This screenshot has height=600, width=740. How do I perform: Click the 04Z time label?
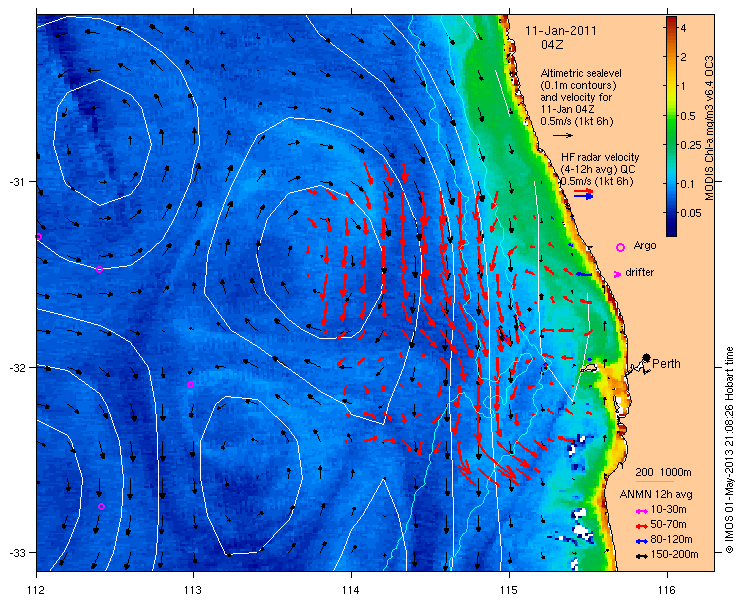552,45
